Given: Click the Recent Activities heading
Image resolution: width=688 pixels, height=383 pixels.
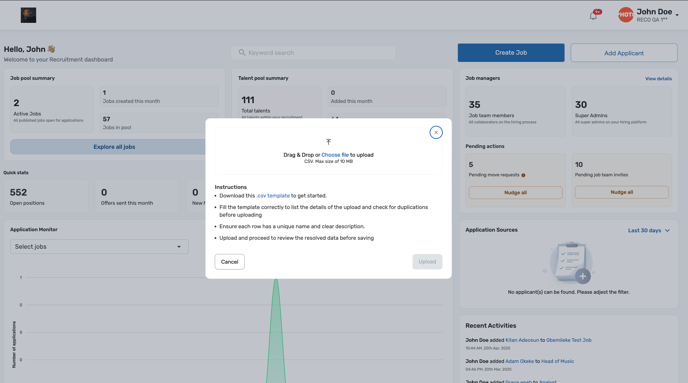Looking at the screenshot, I should [x=491, y=326].
